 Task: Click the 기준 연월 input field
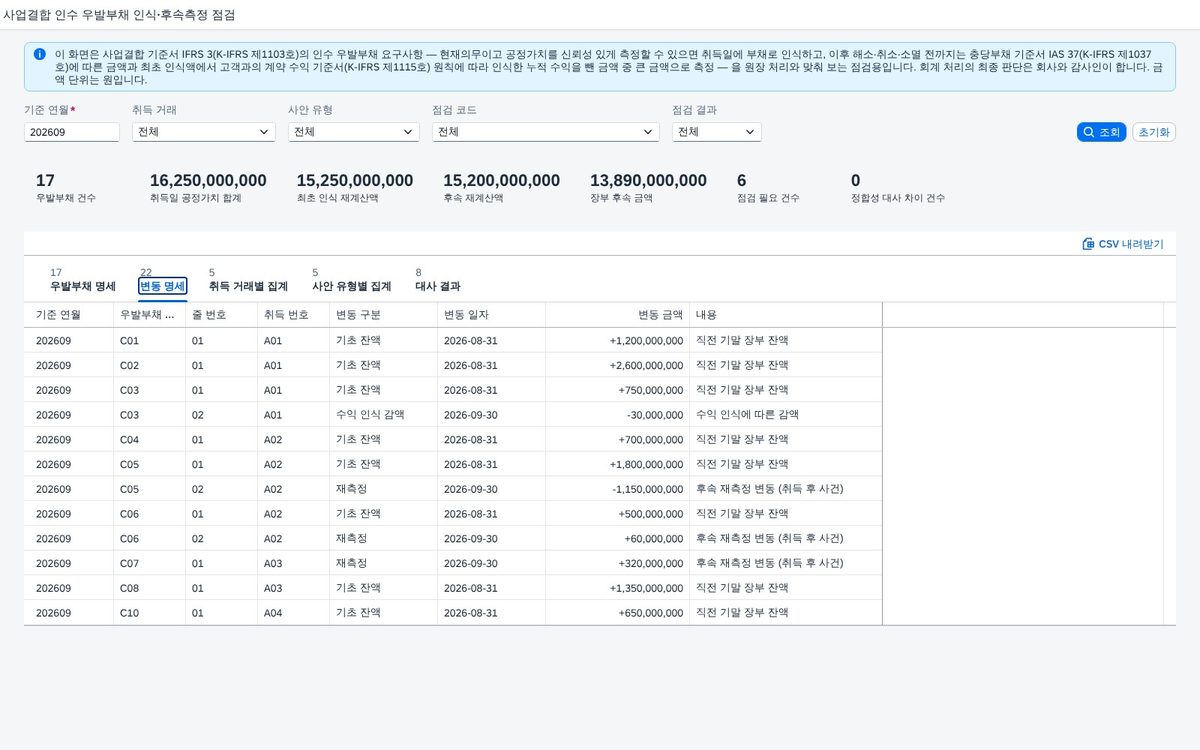pyautogui.click(x=72, y=132)
